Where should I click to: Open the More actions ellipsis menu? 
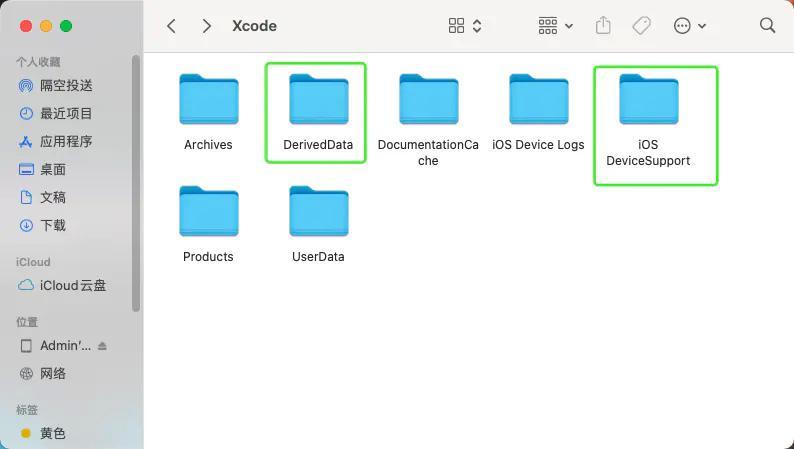click(x=682, y=26)
